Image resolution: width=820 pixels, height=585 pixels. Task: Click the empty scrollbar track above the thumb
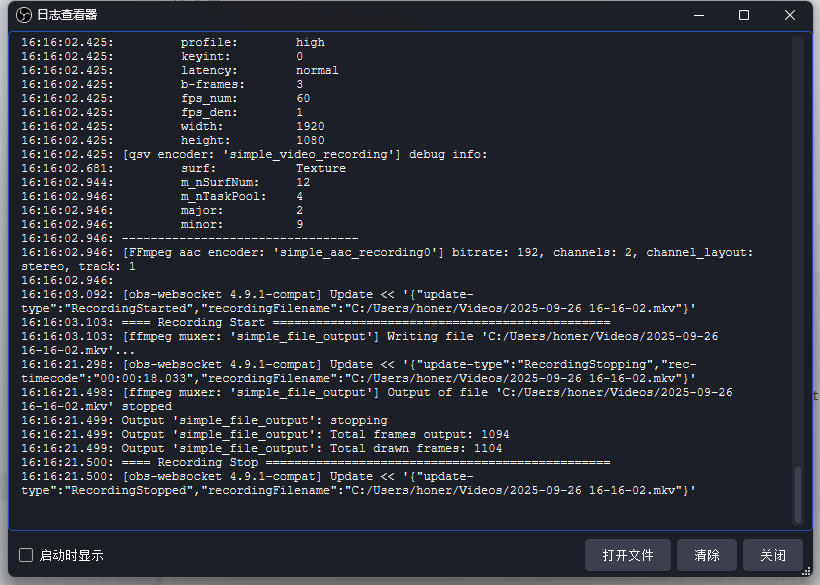tap(797, 250)
